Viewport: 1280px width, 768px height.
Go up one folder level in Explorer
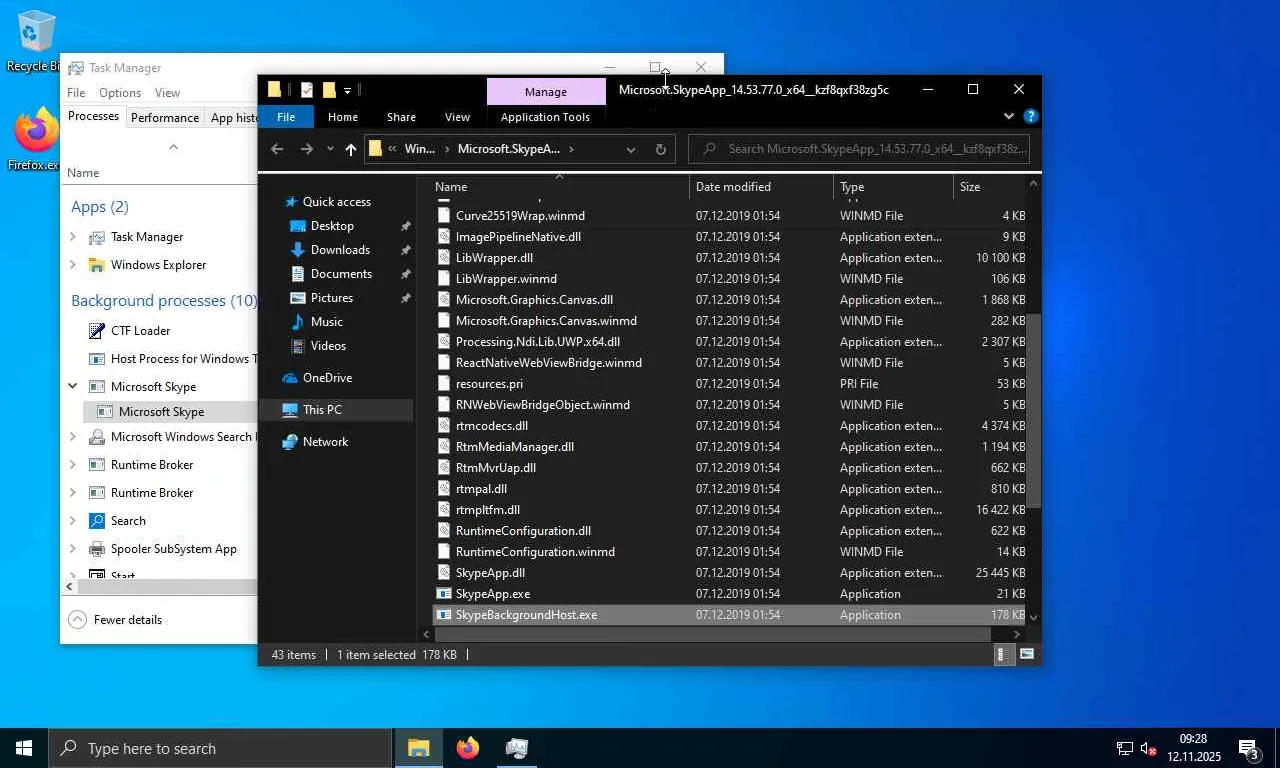pos(350,149)
